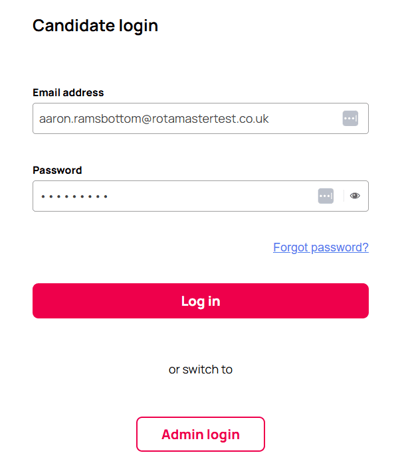Viewport: 400px width, 469px height.
Task: Click empty space after email address text
Action: point(305,119)
